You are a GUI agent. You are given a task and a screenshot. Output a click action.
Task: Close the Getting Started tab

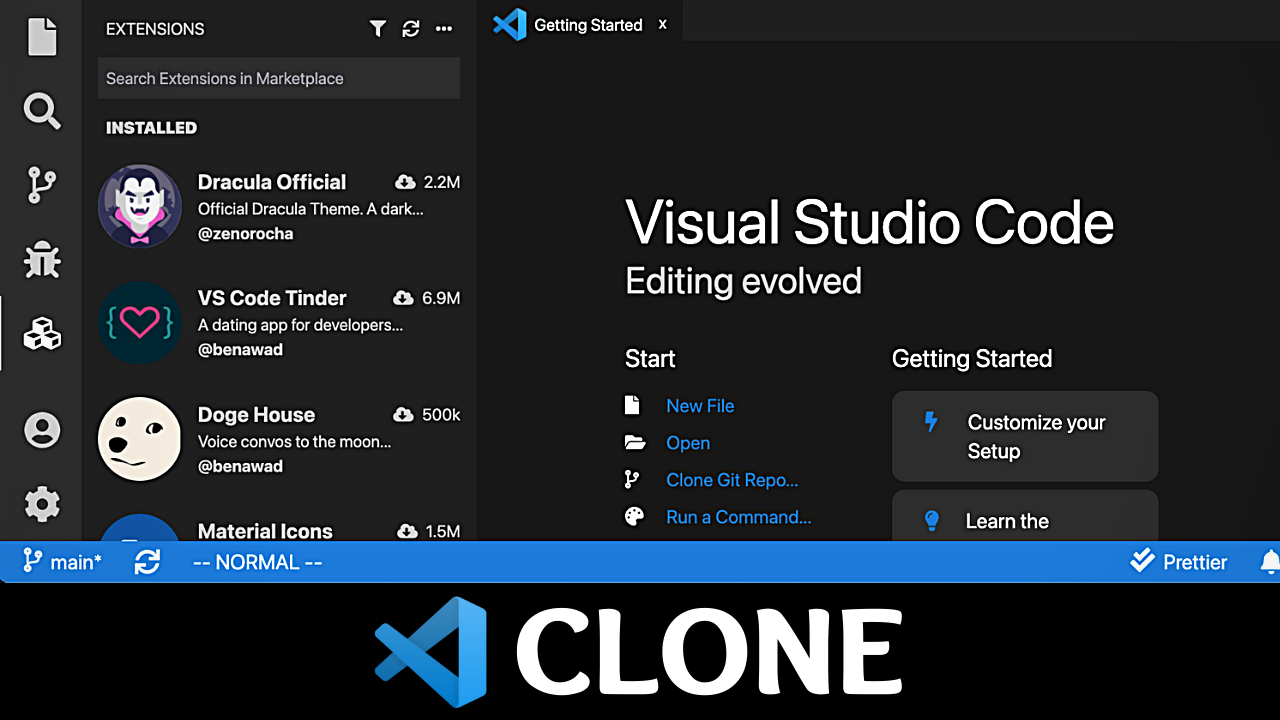662,24
